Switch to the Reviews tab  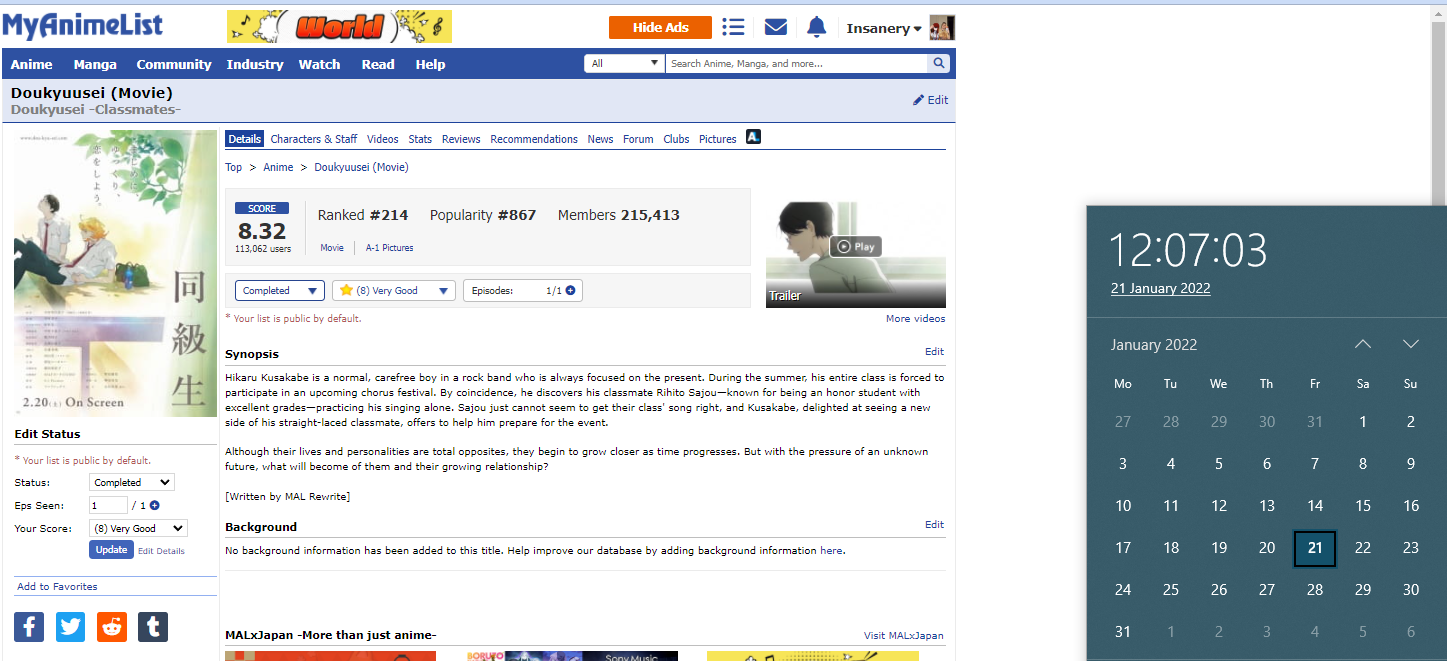(461, 139)
